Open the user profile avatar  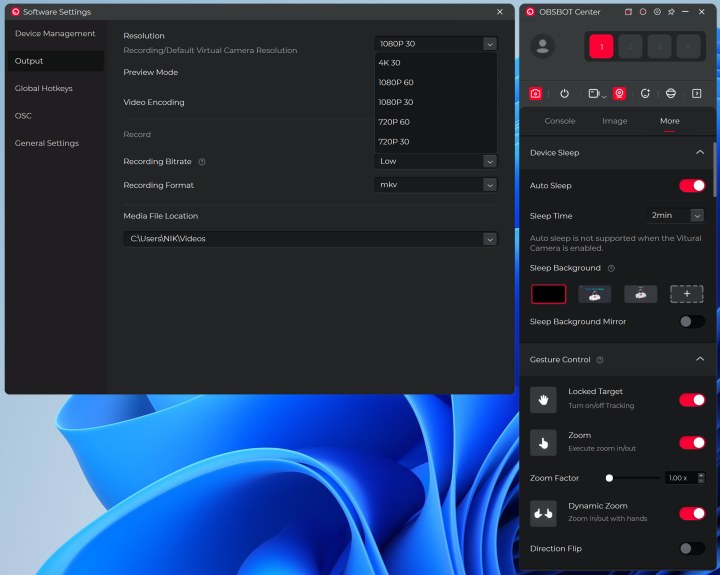(x=543, y=46)
